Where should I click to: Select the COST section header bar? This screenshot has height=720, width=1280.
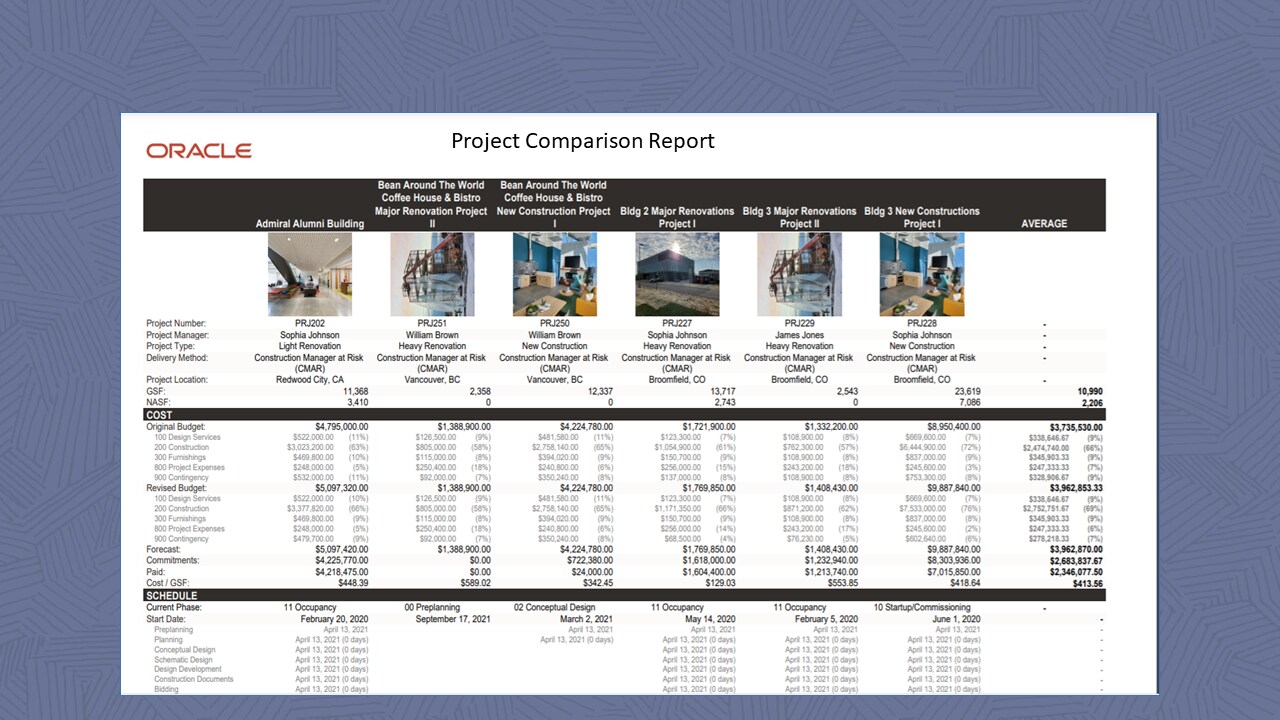point(625,414)
